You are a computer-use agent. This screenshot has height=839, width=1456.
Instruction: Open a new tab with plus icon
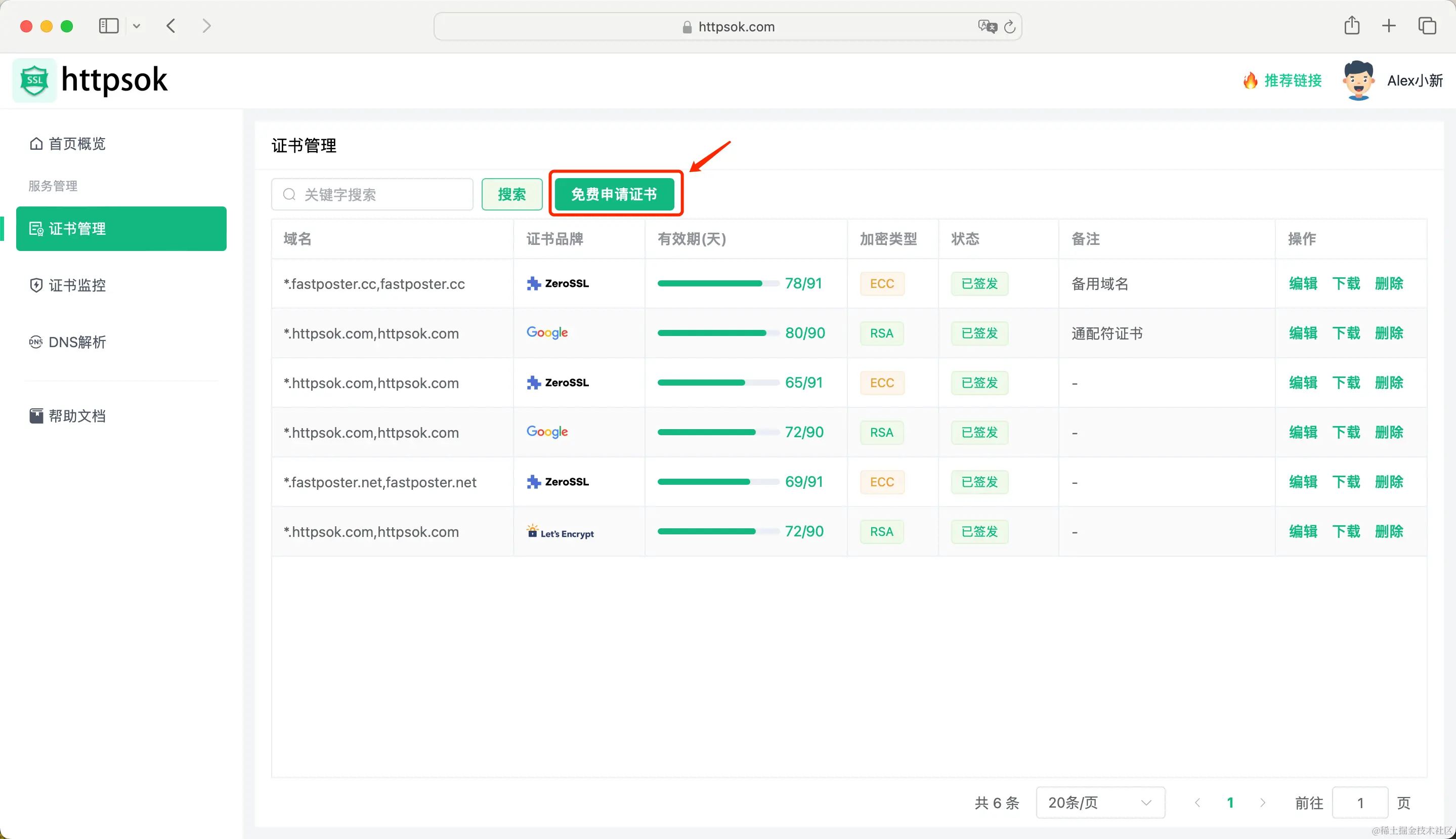tap(1389, 26)
